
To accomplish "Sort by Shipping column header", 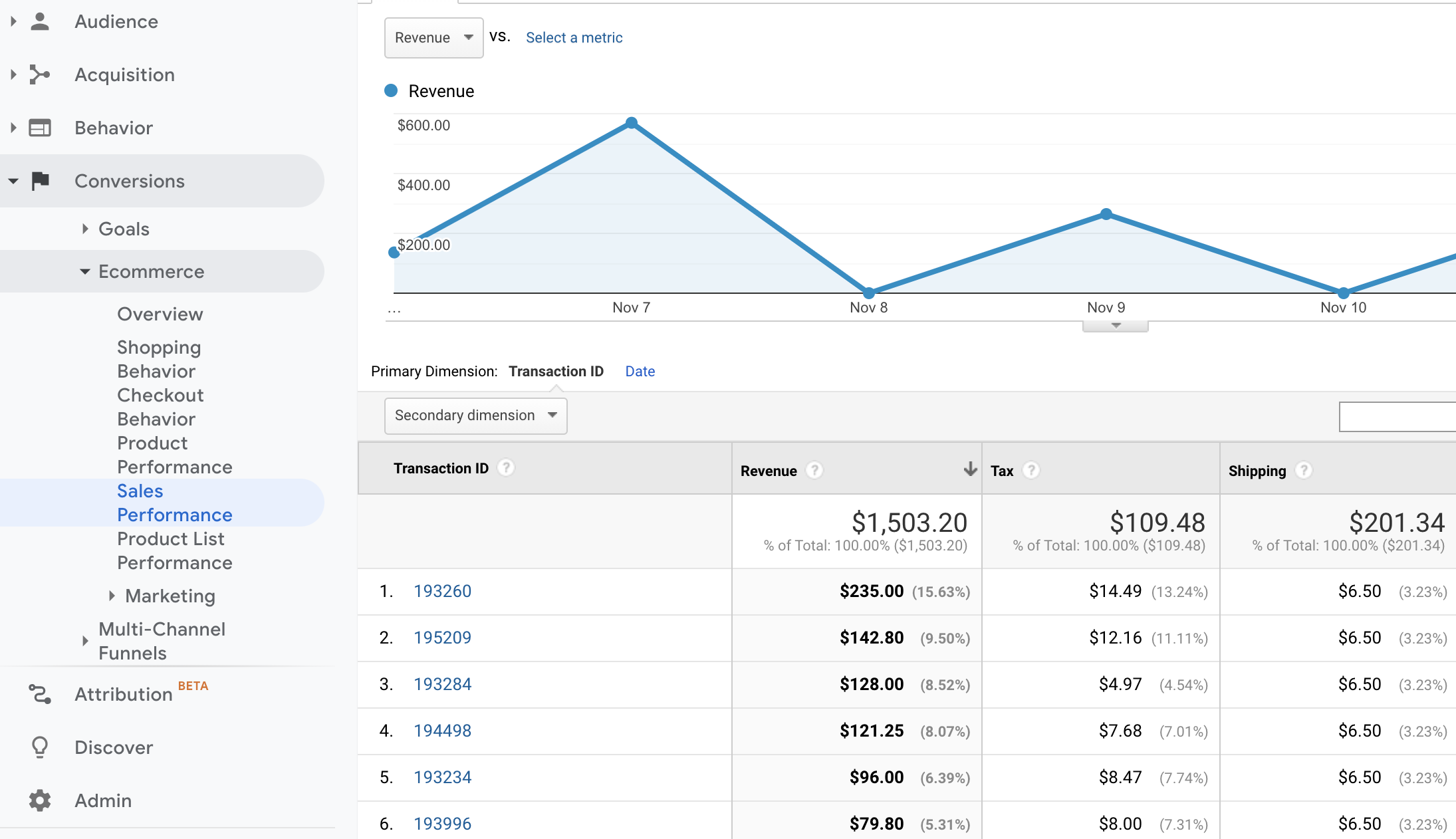I will (1257, 471).
